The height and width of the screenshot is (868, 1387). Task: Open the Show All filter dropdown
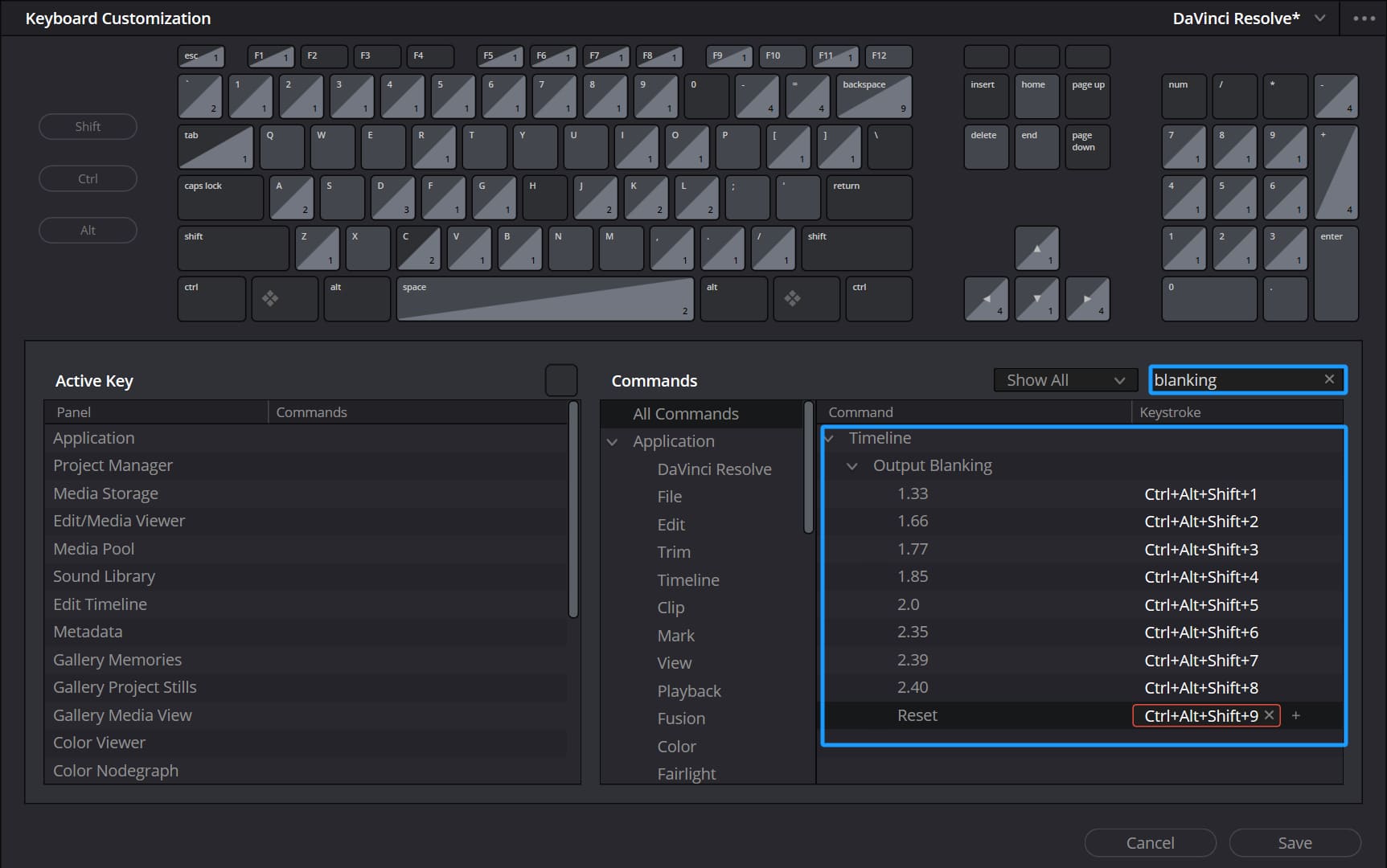(x=1065, y=380)
